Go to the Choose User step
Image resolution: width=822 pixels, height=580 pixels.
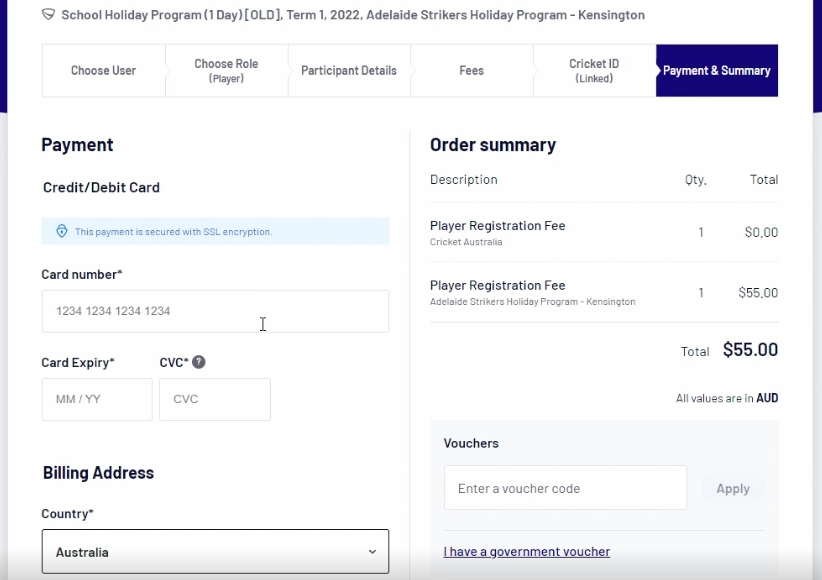103,71
